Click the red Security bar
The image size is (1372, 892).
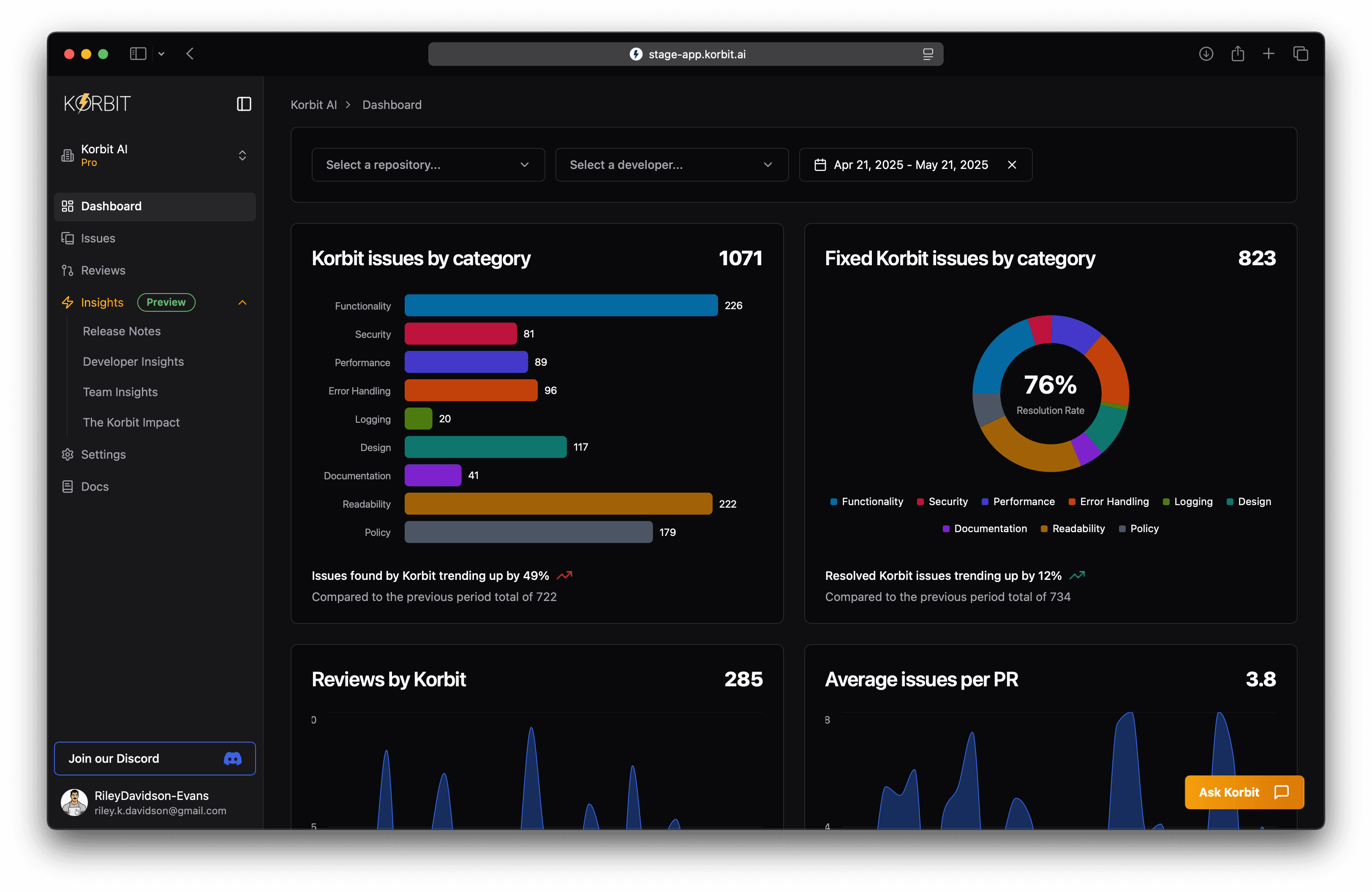pyautogui.click(x=460, y=334)
